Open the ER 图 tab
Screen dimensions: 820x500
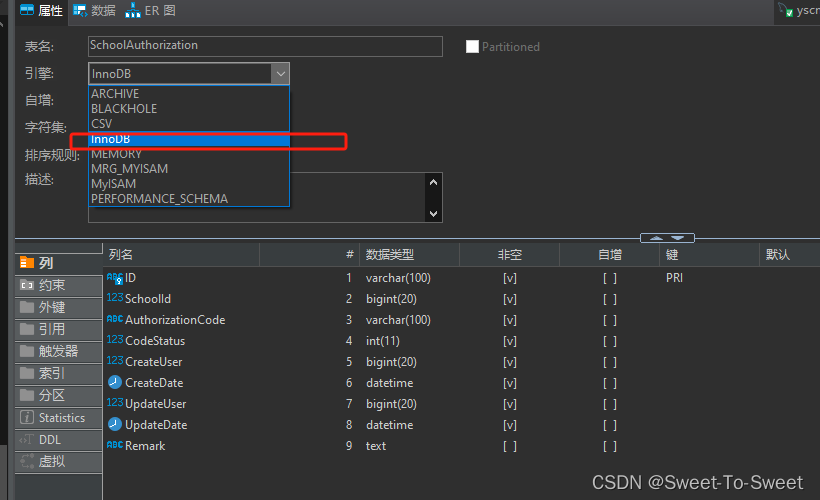coord(151,10)
